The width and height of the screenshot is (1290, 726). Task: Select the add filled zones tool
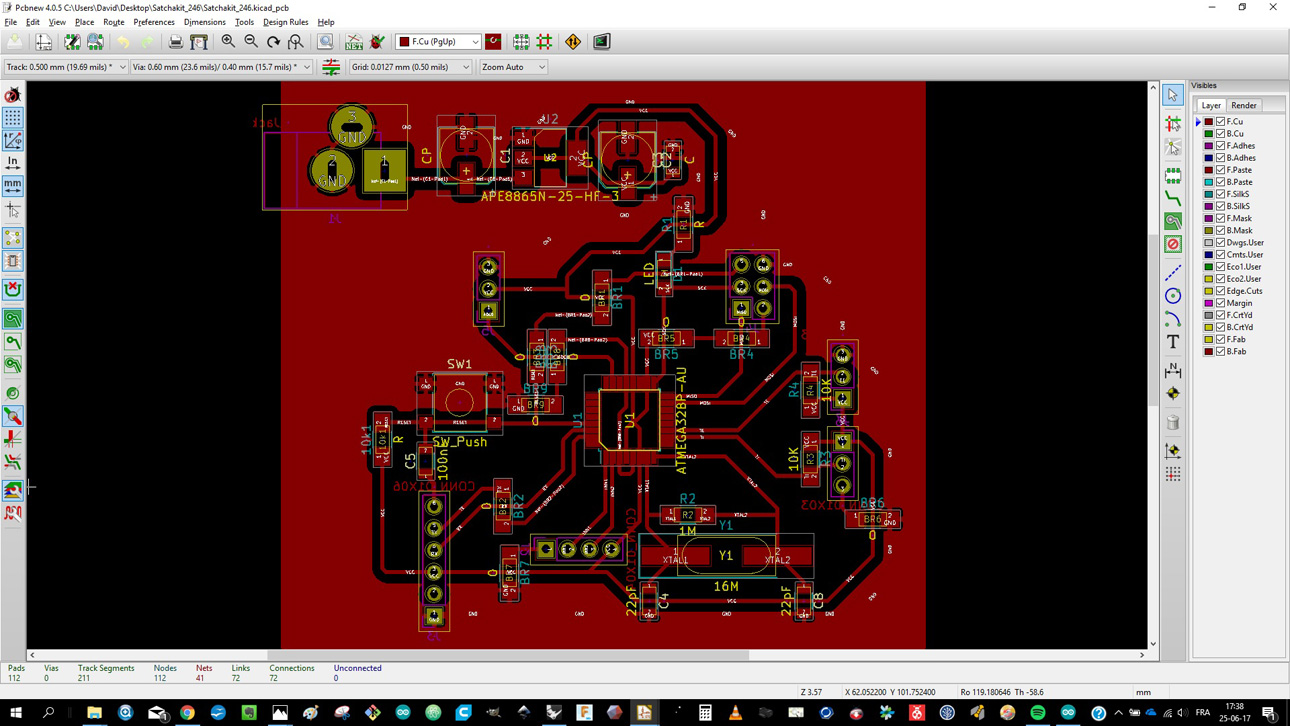1173,221
